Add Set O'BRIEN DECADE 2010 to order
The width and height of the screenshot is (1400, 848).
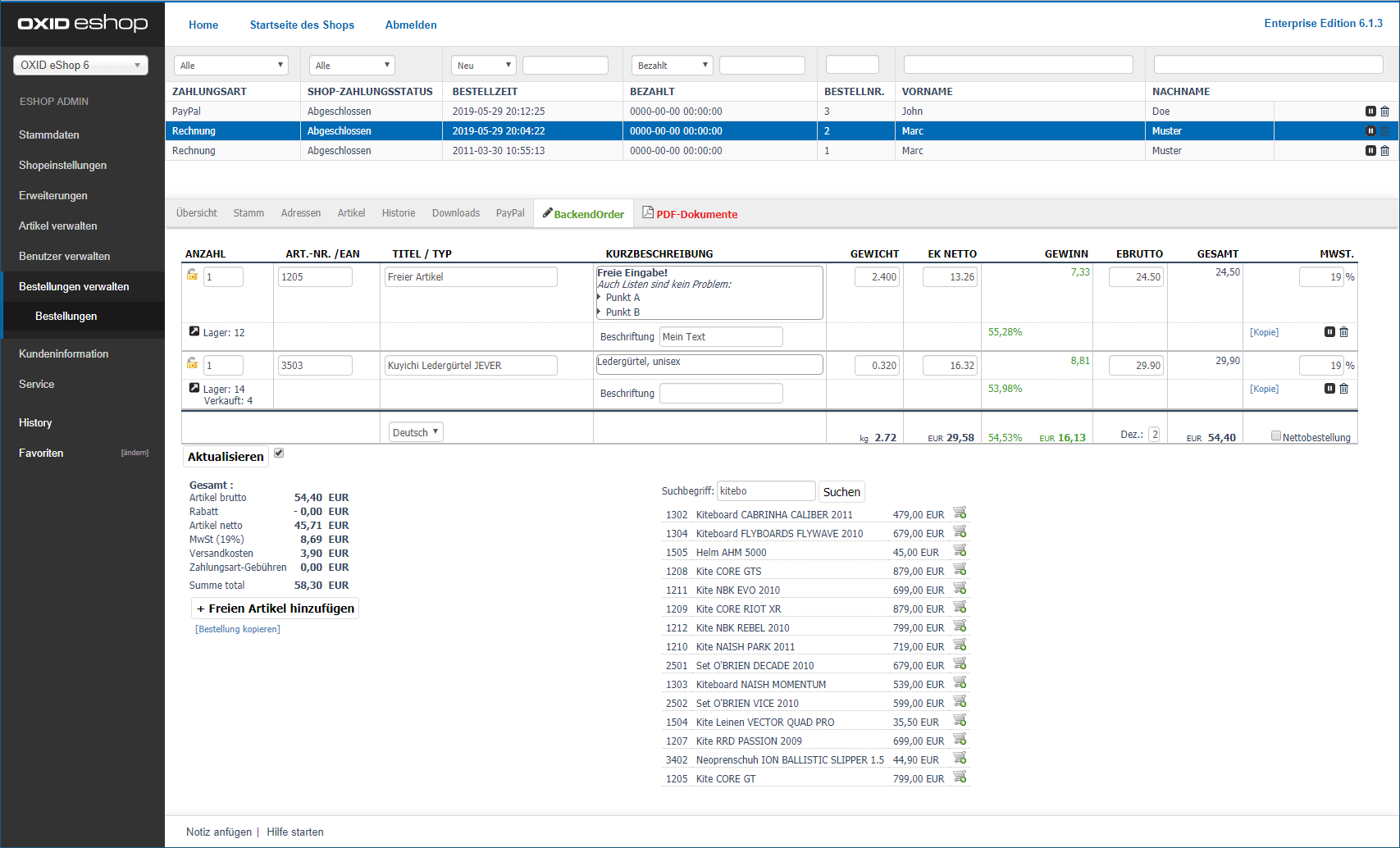point(960,664)
